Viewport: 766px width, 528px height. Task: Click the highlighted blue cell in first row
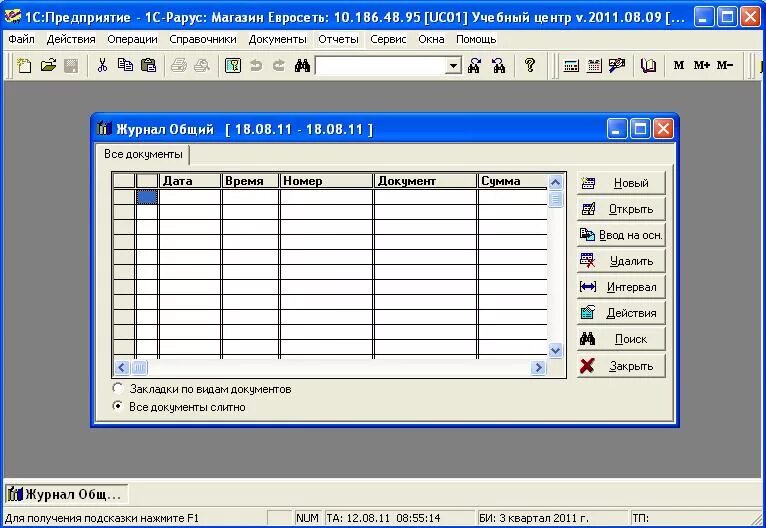point(147,197)
